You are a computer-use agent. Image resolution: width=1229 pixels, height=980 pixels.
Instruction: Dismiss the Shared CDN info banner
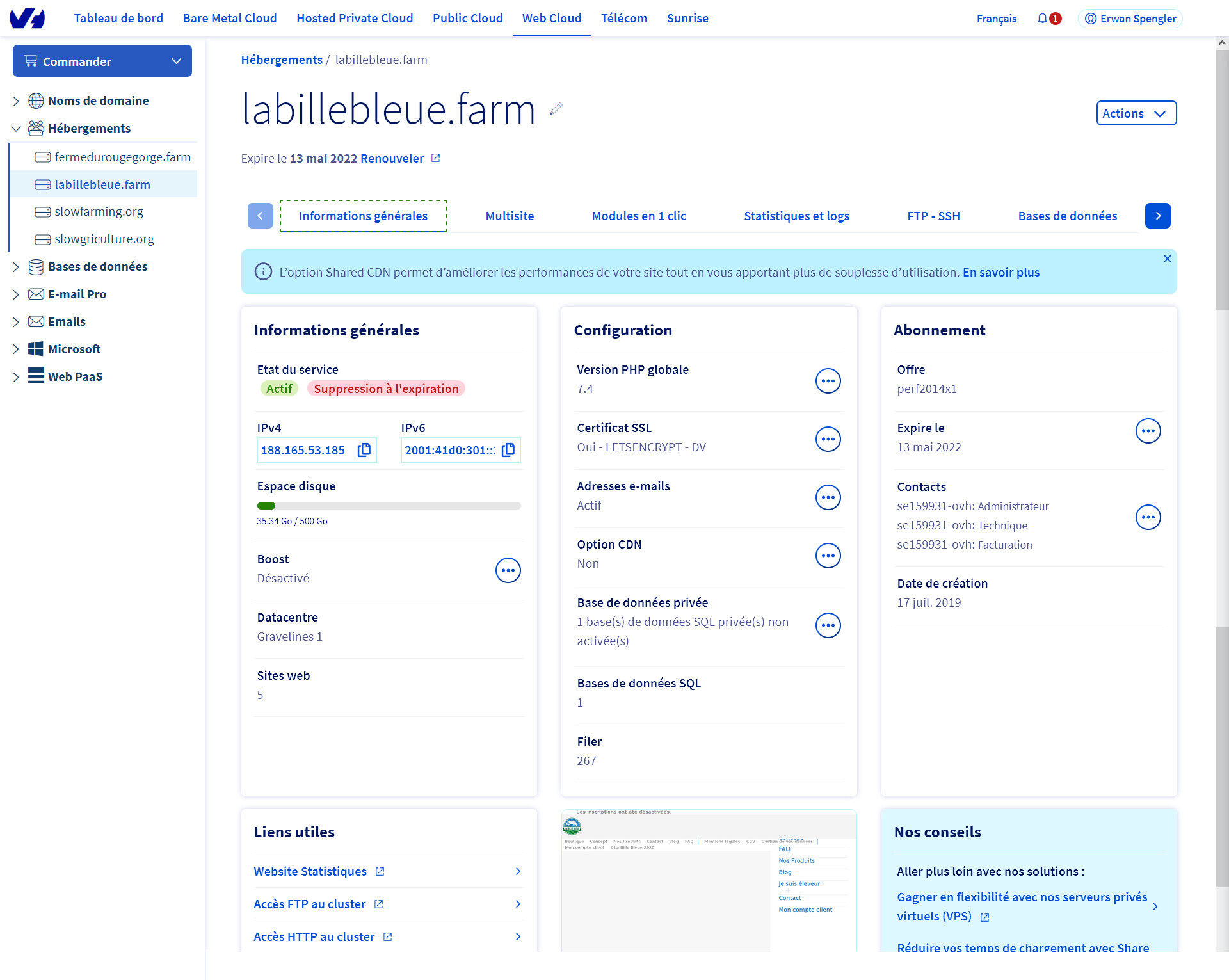[1168, 259]
